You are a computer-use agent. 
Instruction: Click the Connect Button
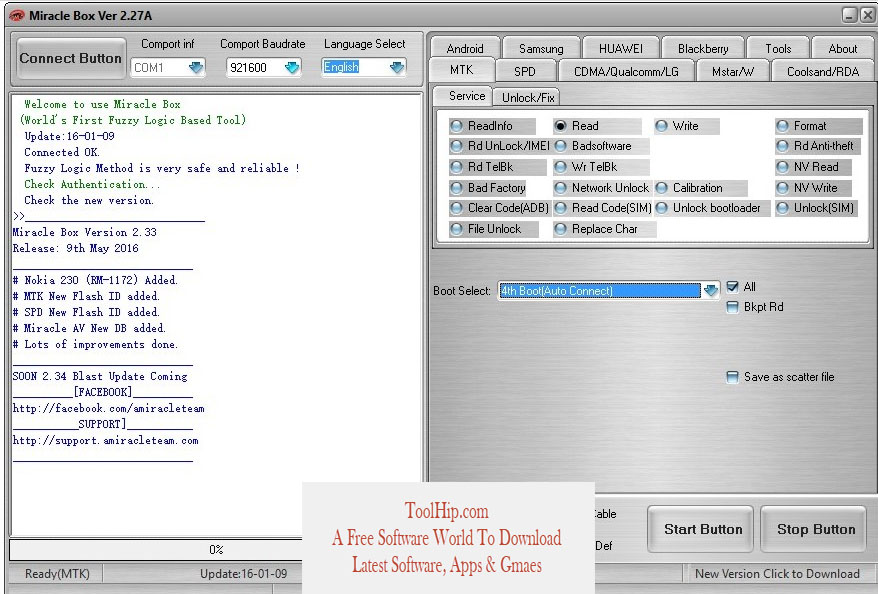(71, 58)
